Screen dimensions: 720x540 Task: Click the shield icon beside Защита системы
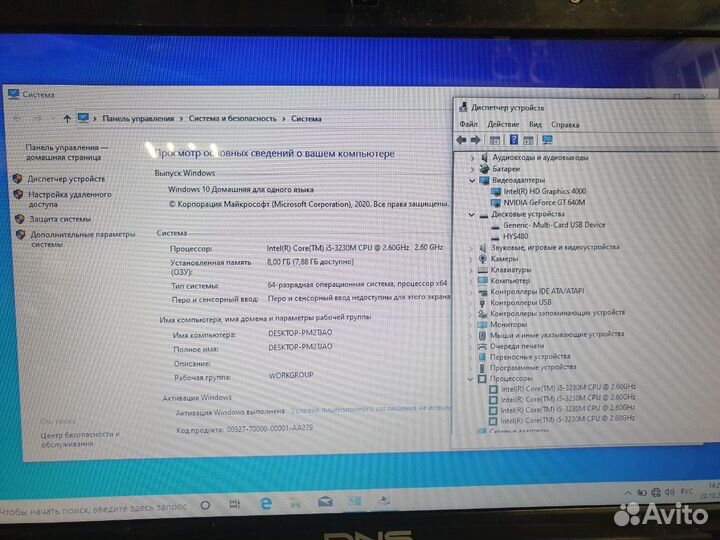(x=20, y=219)
